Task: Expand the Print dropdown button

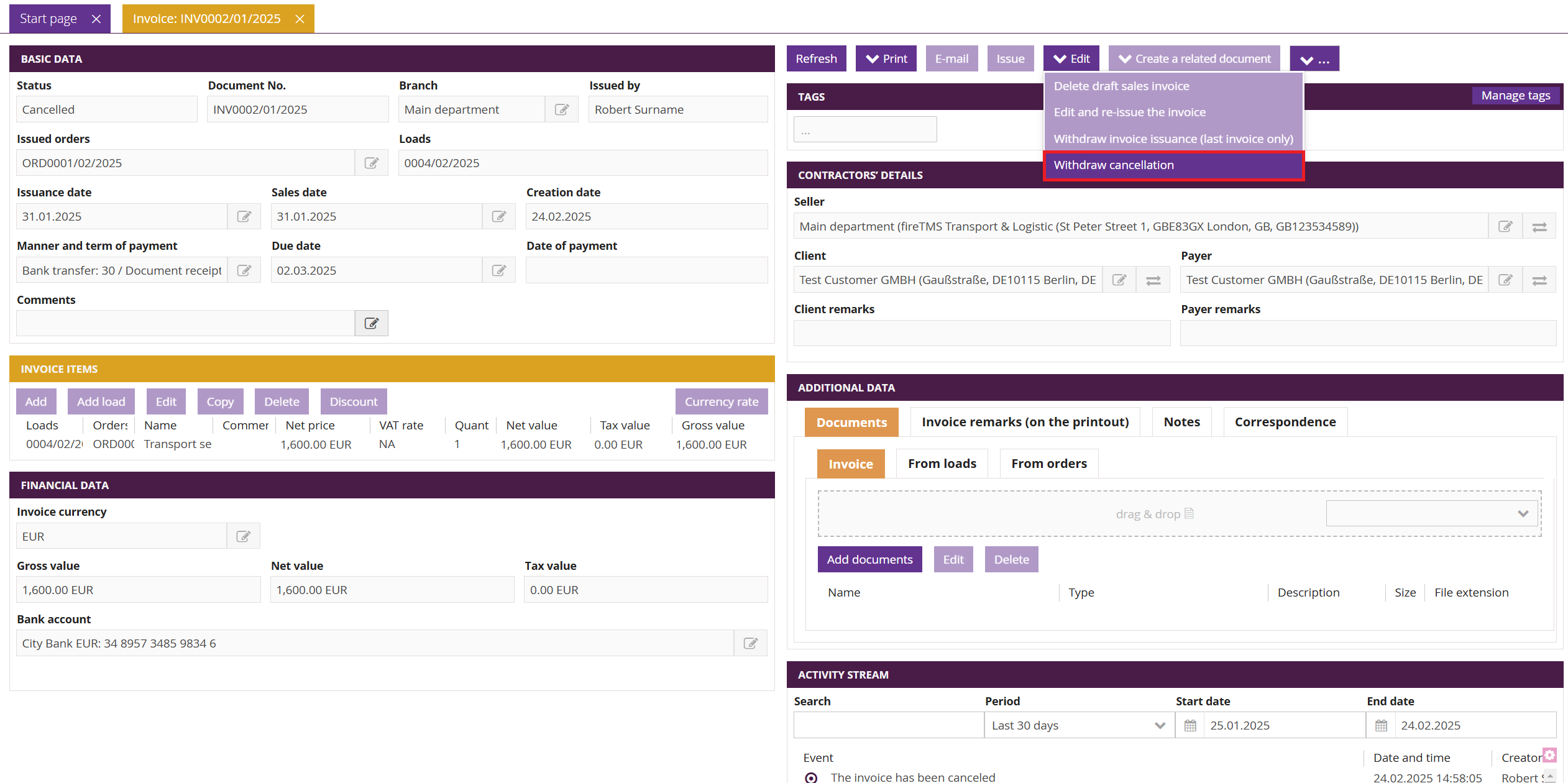Action: pos(886,58)
